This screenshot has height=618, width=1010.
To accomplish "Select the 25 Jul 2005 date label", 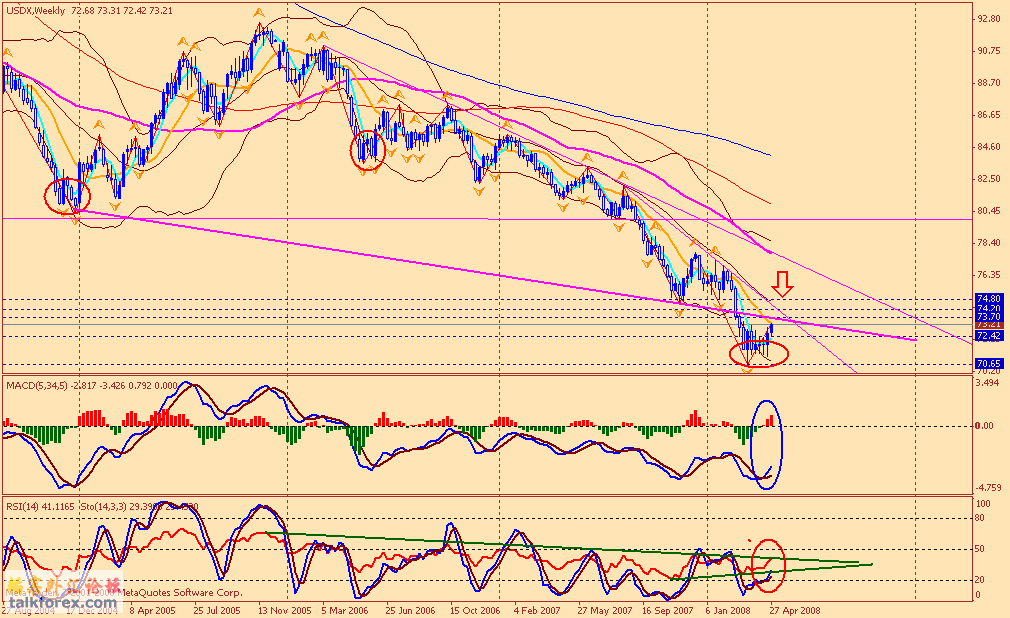I will pos(217,610).
